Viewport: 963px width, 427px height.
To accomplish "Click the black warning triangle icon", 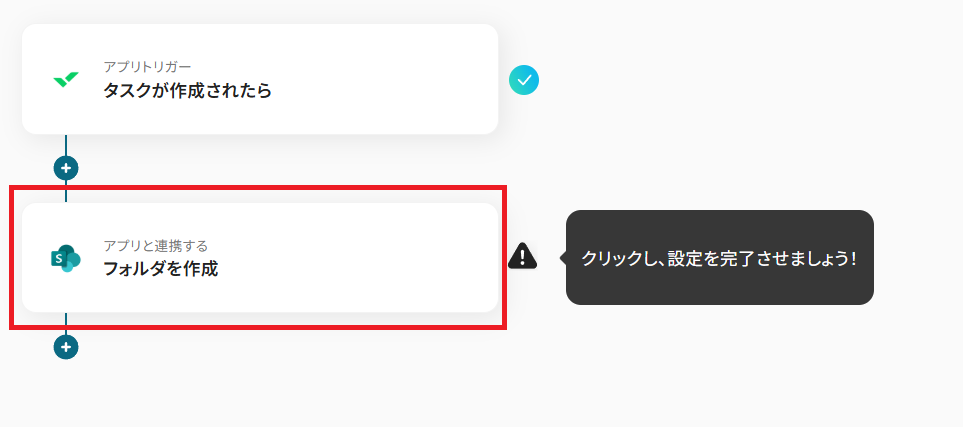I will (522, 257).
